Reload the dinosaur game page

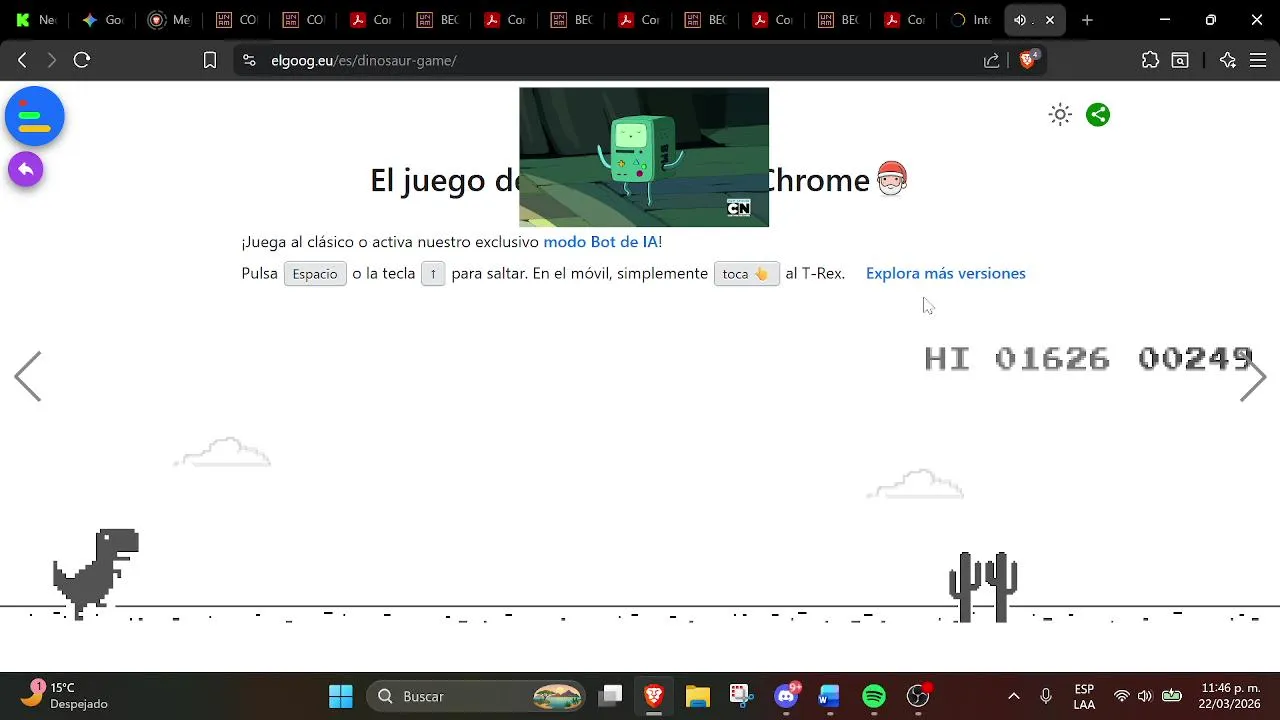82,60
